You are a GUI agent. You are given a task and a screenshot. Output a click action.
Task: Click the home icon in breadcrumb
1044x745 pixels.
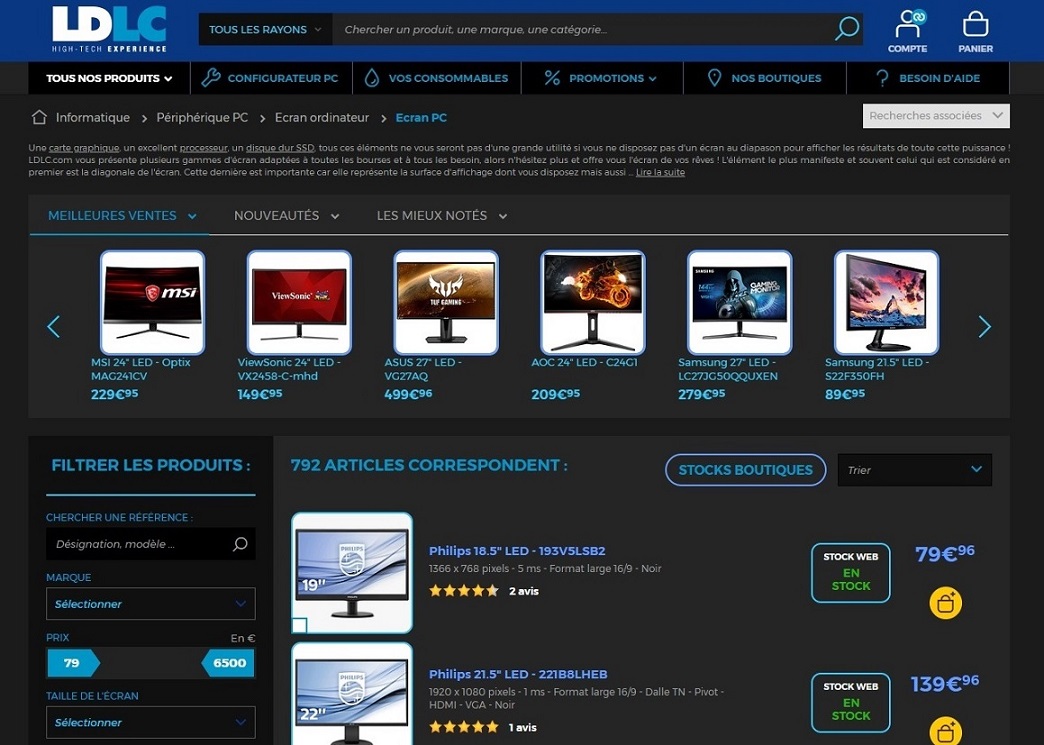point(39,117)
